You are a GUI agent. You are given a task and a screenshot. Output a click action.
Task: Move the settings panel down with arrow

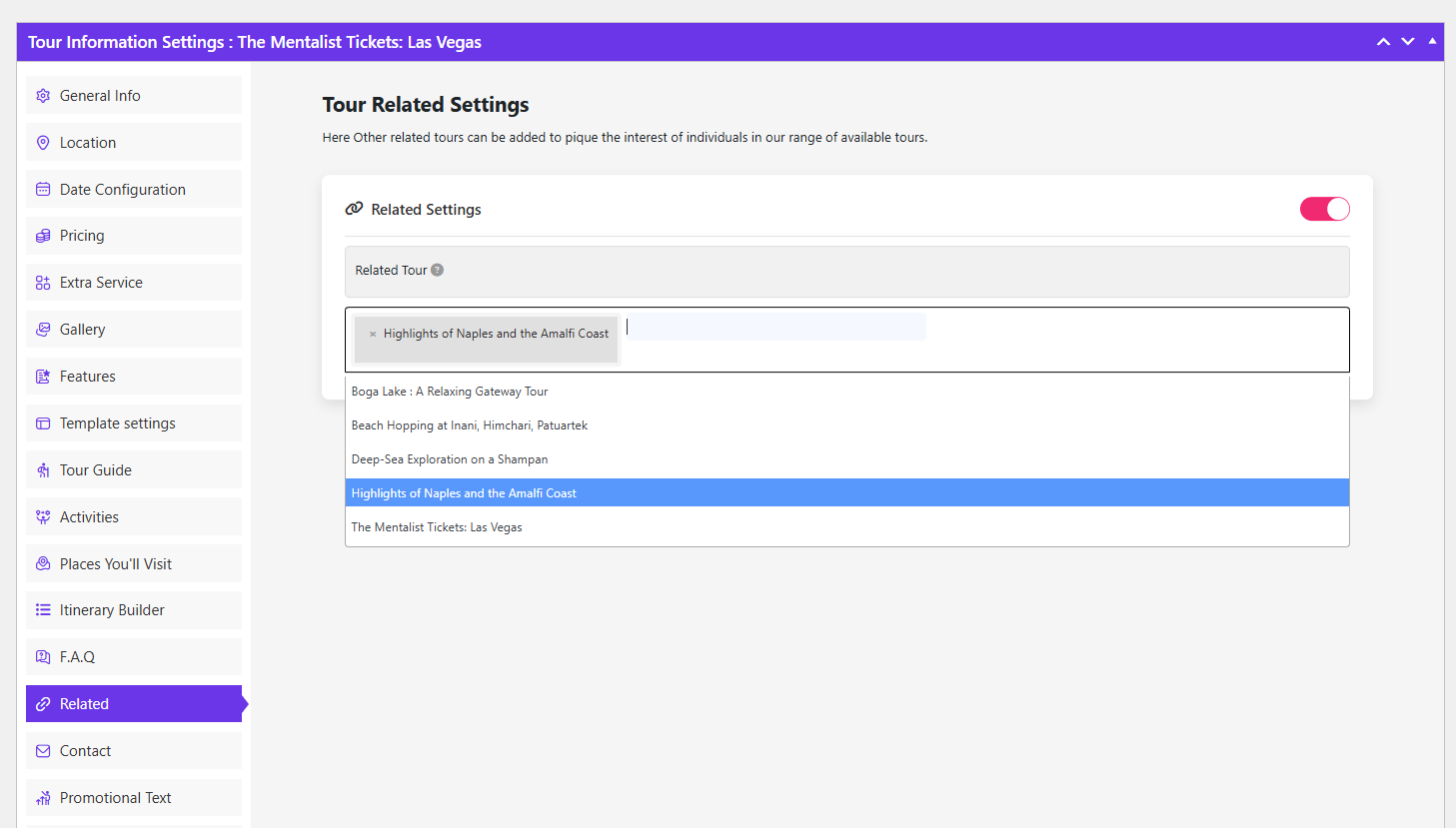click(x=1407, y=41)
